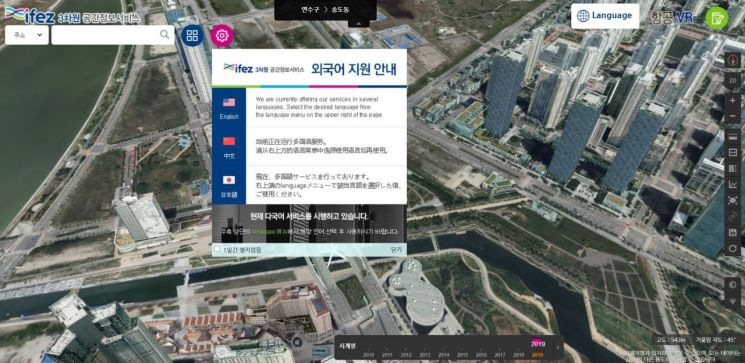Click the Japanese flag icon
Viewport: 745px width, 363px height.
pyautogui.click(x=229, y=180)
